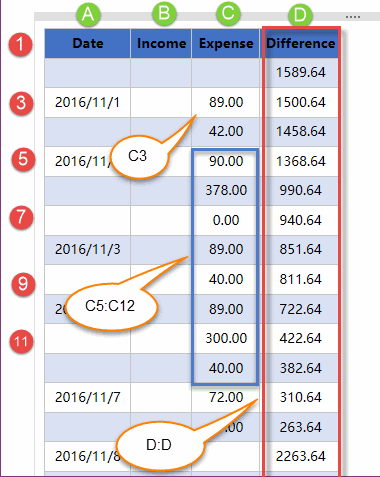Click the red row 9 marker

[23, 284]
